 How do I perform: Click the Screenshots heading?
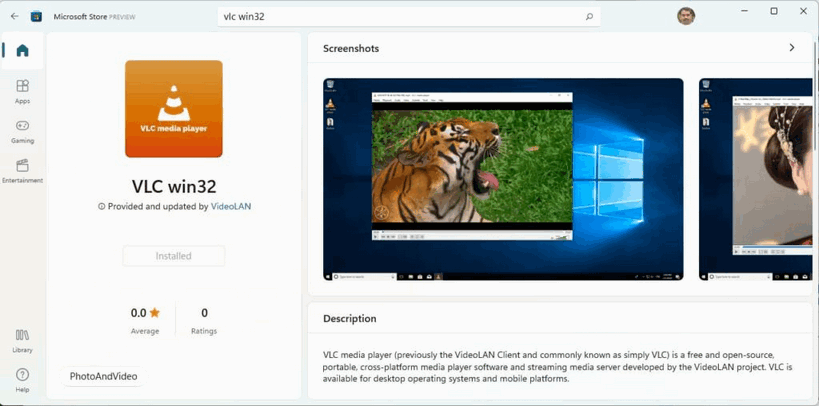tap(351, 49)
